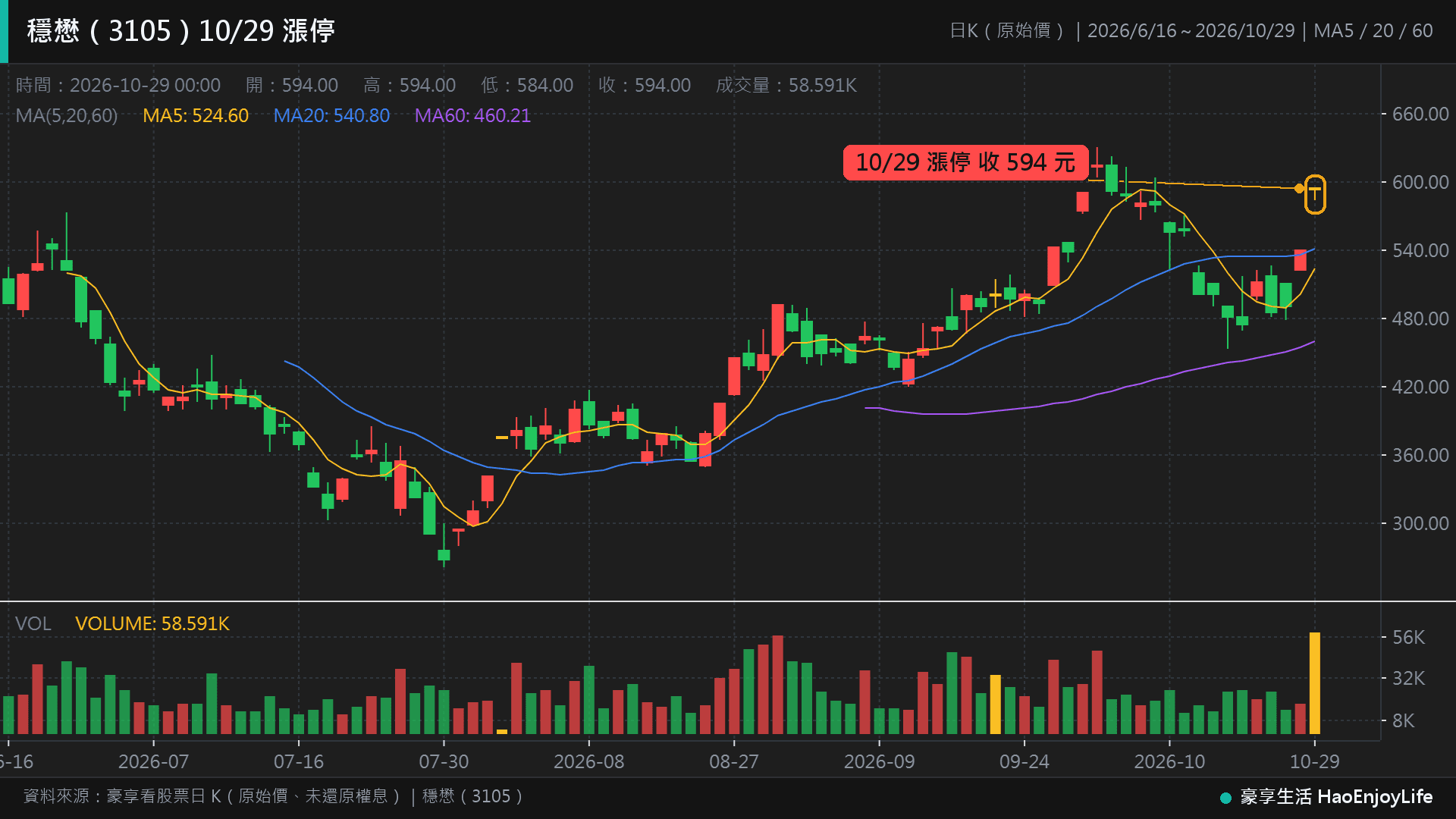This screenshot has height=819, width=1456.
Task: Select the MA60: 460.21 legend label
Action: pos(472,115)
